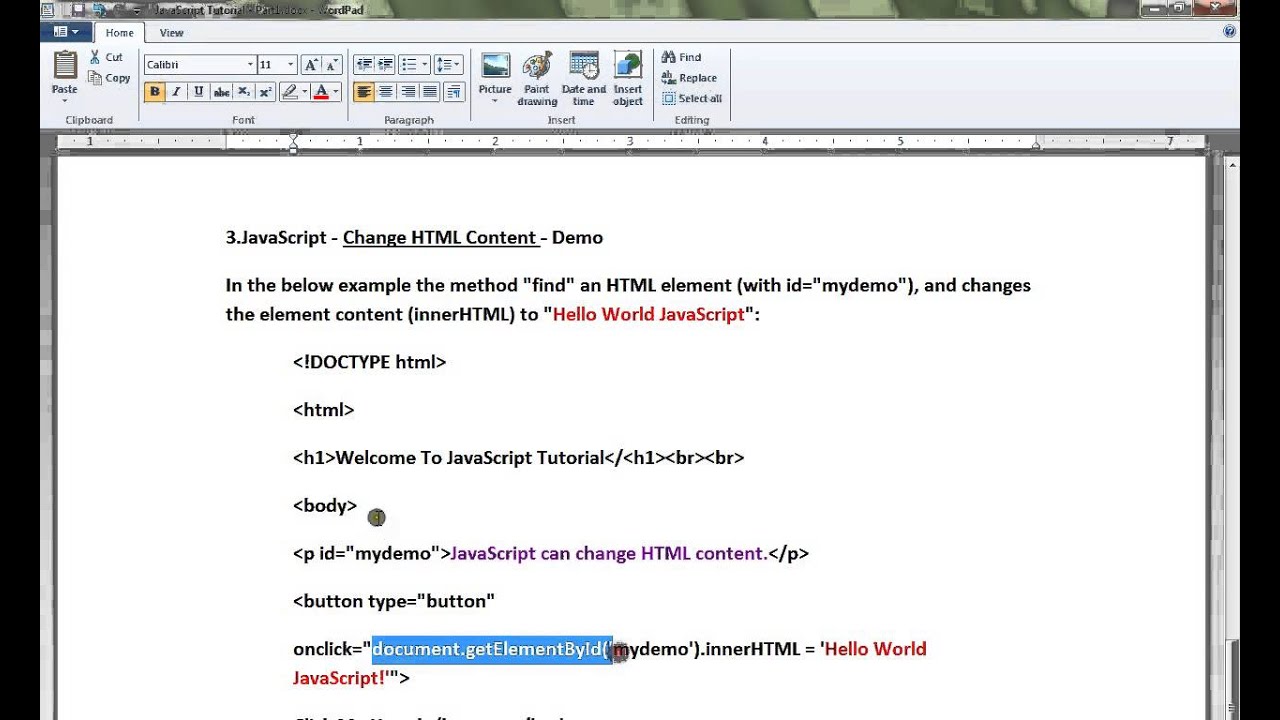Toggle underline formatting
The width and height of the screenshot is (1280, 720).
(198, 92)
